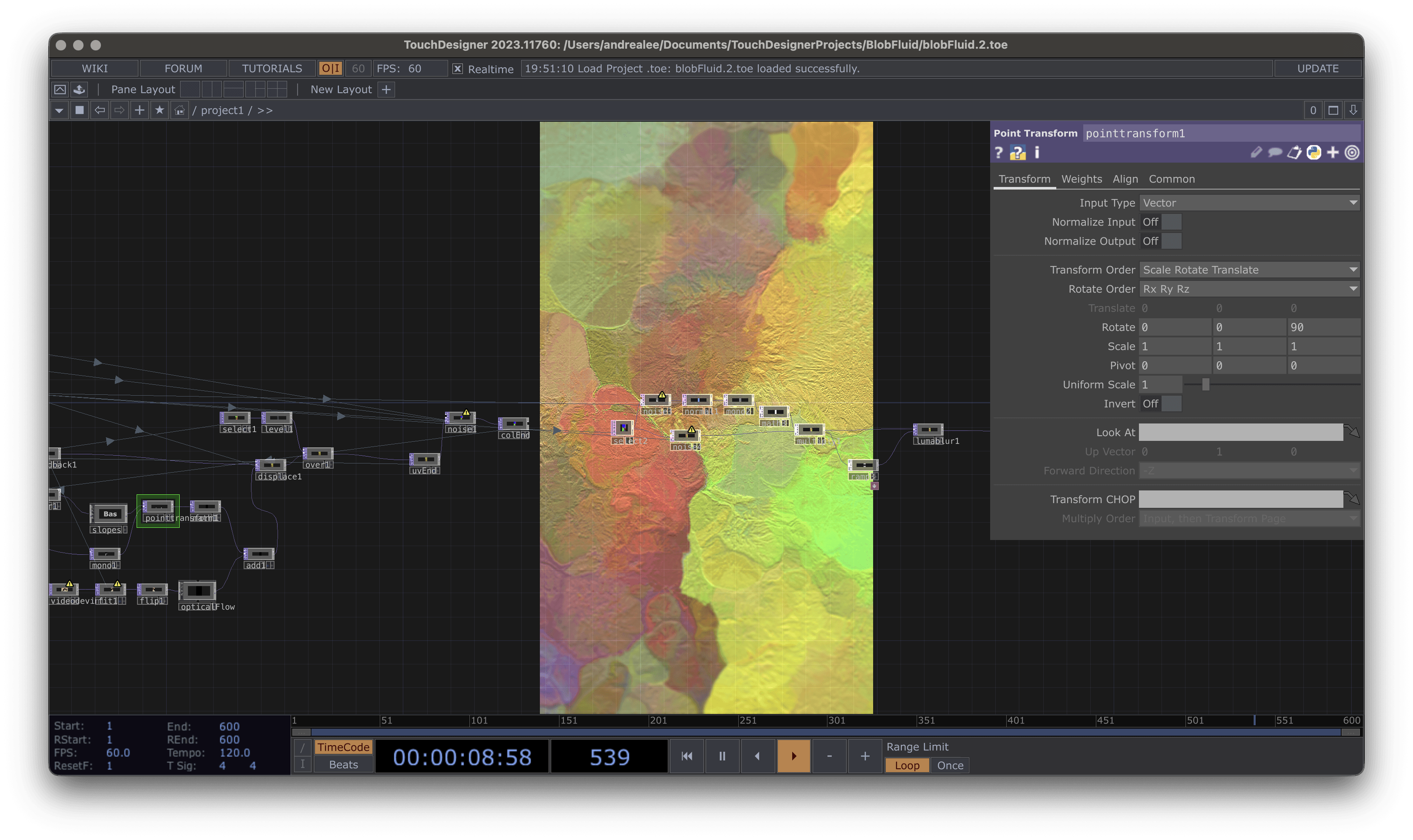Open the Common parameter tab
Screen dimensions: 1413x840
point(1171,179)
